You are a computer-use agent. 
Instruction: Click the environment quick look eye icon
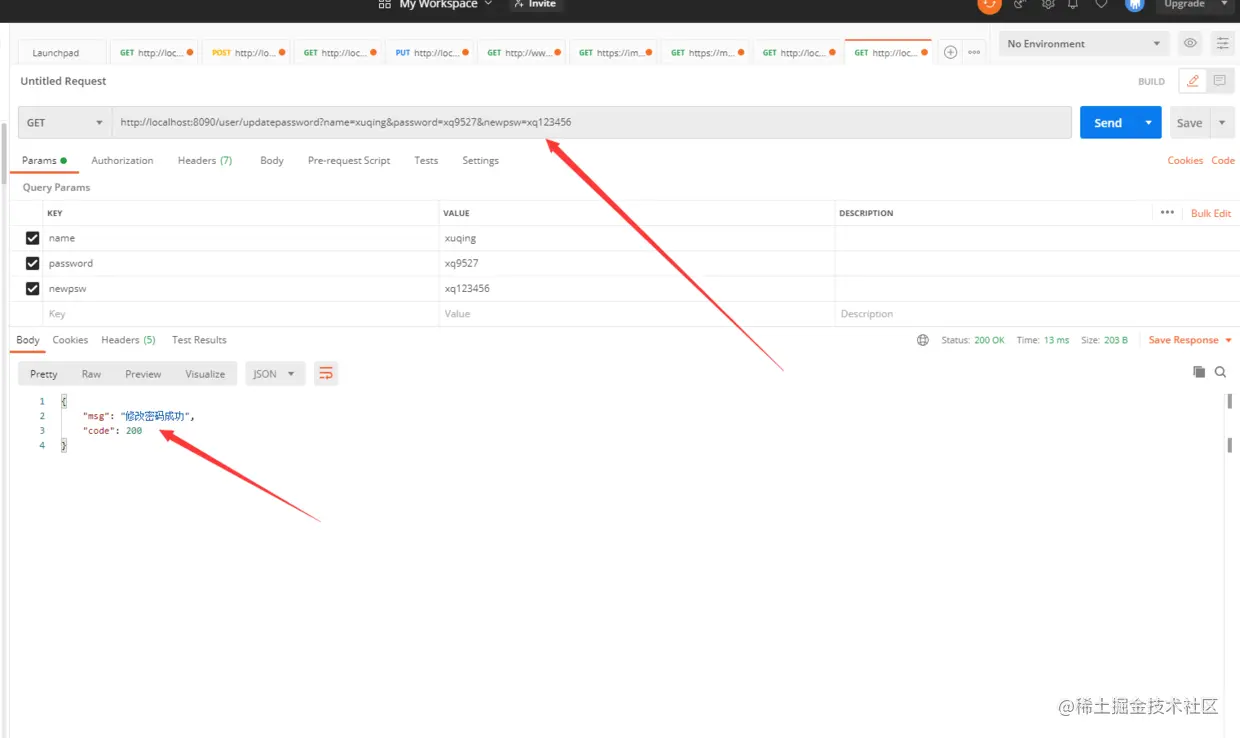(1190, 43)
